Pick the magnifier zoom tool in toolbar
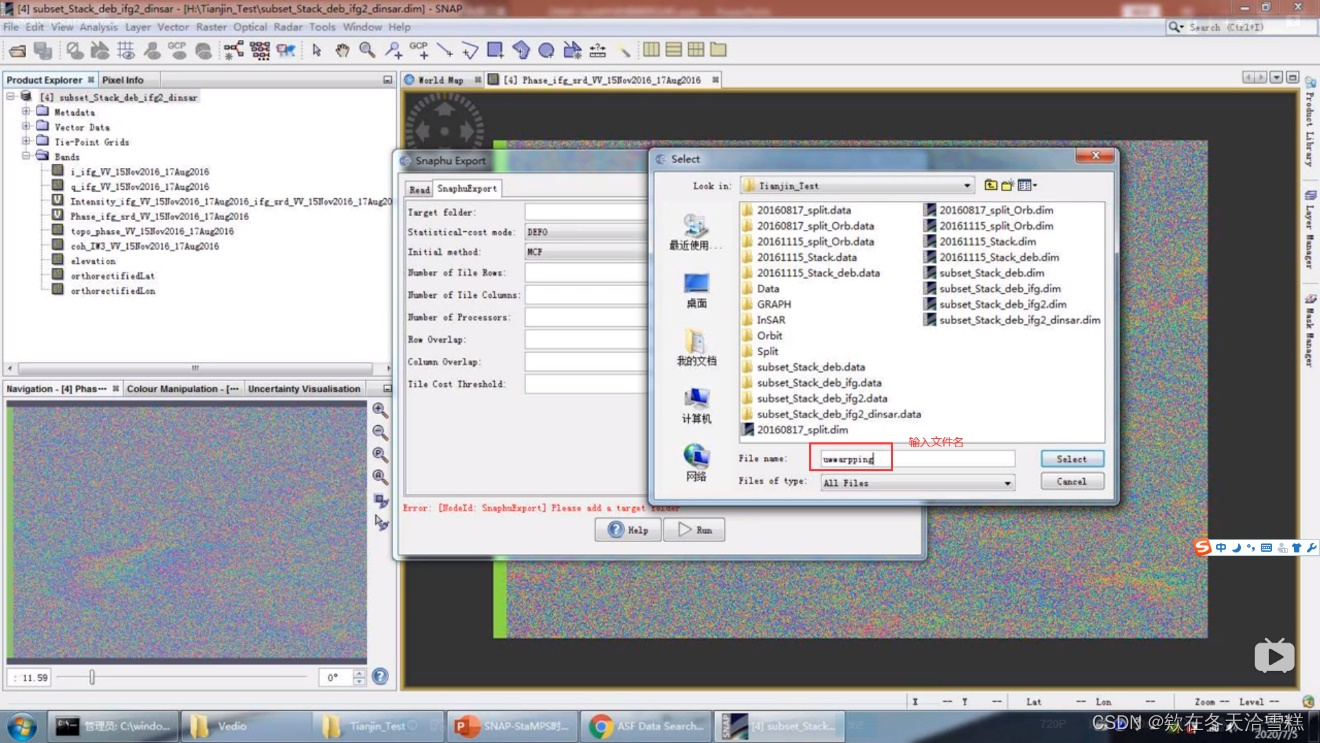The height and width of the screenshot is (743, 1320). click(367, 50)
